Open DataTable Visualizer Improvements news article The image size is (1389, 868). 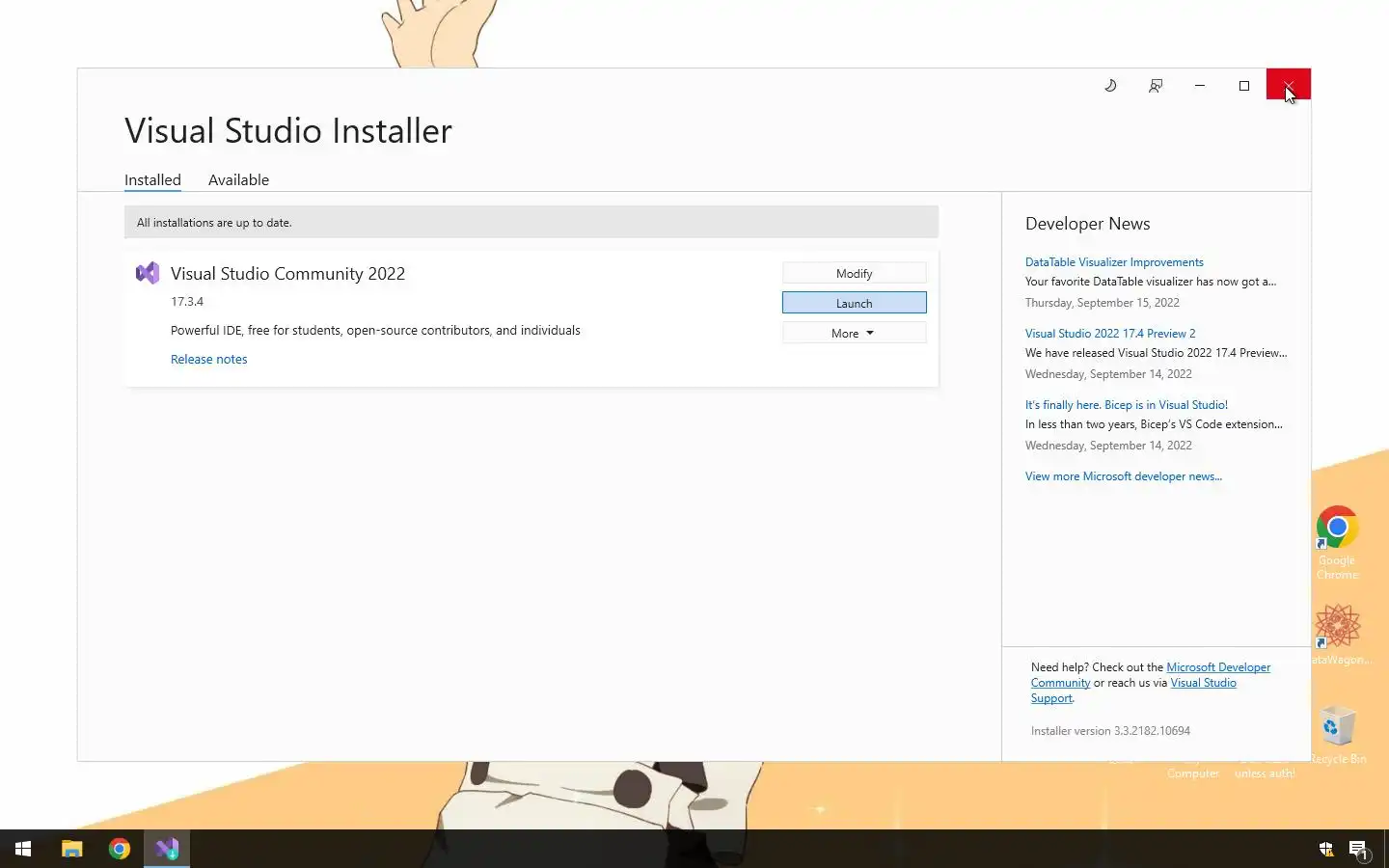pyautogui.click(x=1114, y=262)
